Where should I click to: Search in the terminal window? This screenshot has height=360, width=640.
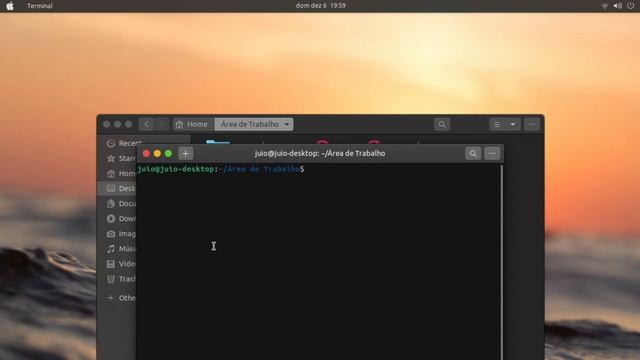(x=473, y=153)
